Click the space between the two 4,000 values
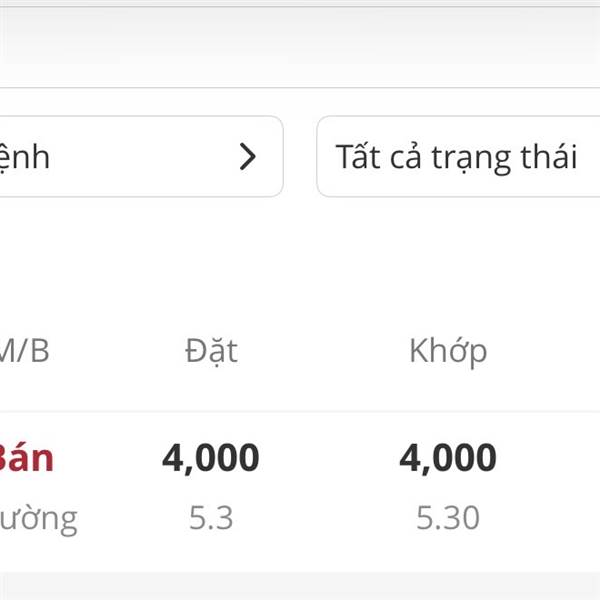 point(328,458)
